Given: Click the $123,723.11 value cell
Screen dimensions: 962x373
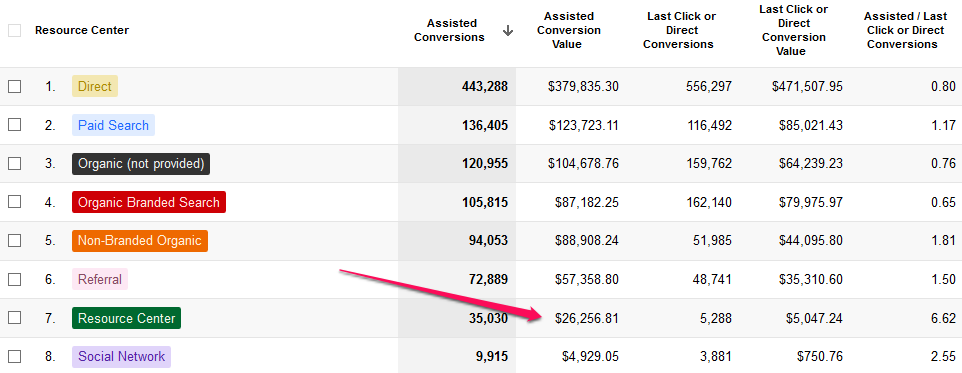Looking at the screenshot, I should point(583,125).
